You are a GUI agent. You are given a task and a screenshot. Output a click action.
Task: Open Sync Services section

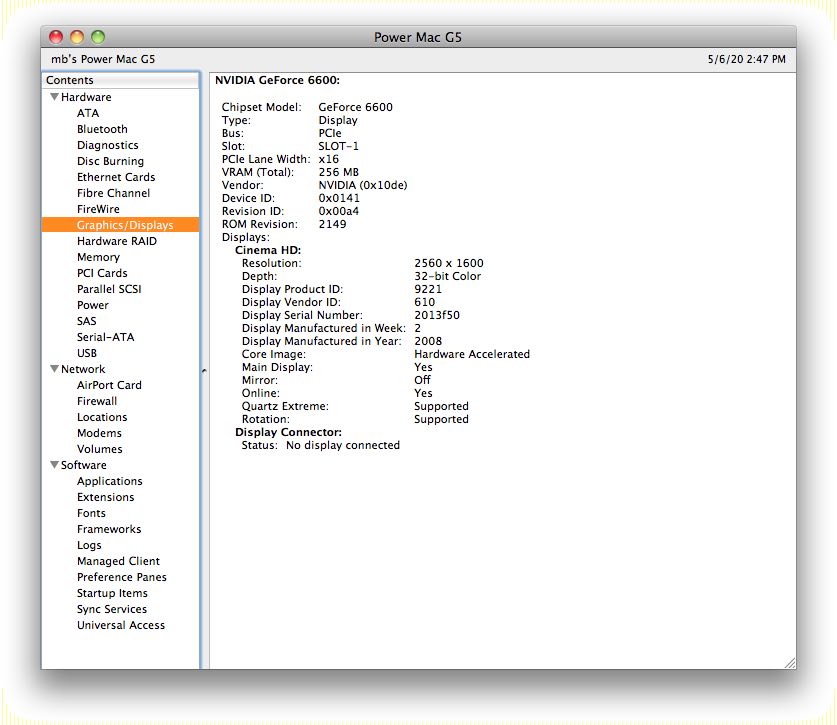coord(112,610)
